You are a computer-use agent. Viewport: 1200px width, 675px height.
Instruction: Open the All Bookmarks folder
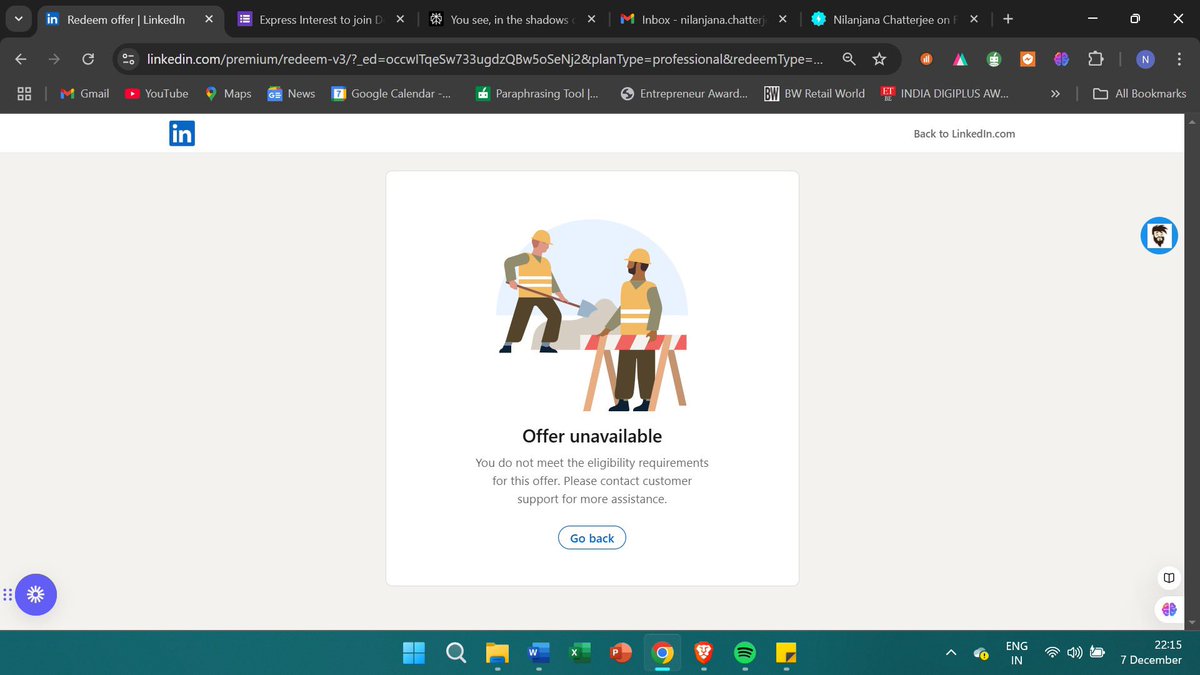[x=1140, y=93]
